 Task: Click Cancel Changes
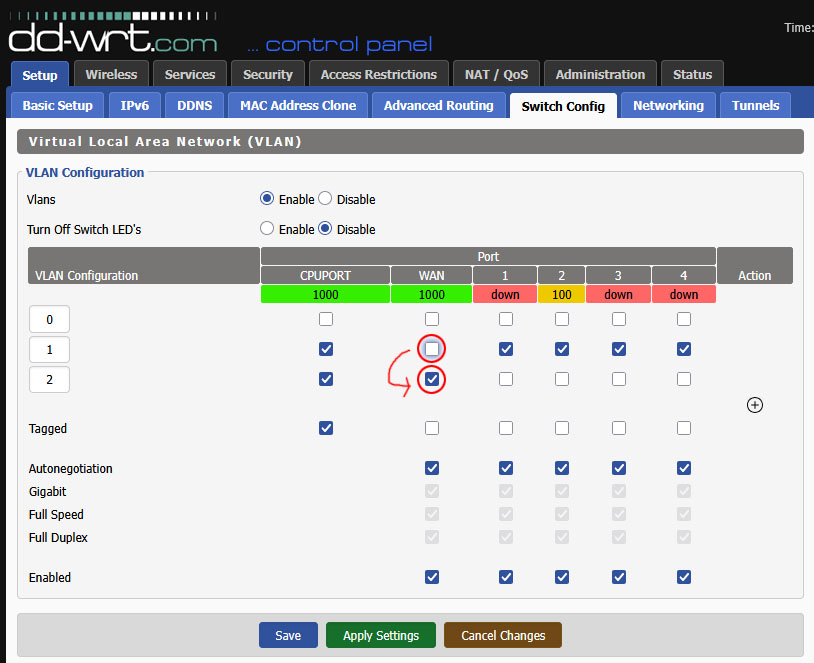(x=502, y=635)
